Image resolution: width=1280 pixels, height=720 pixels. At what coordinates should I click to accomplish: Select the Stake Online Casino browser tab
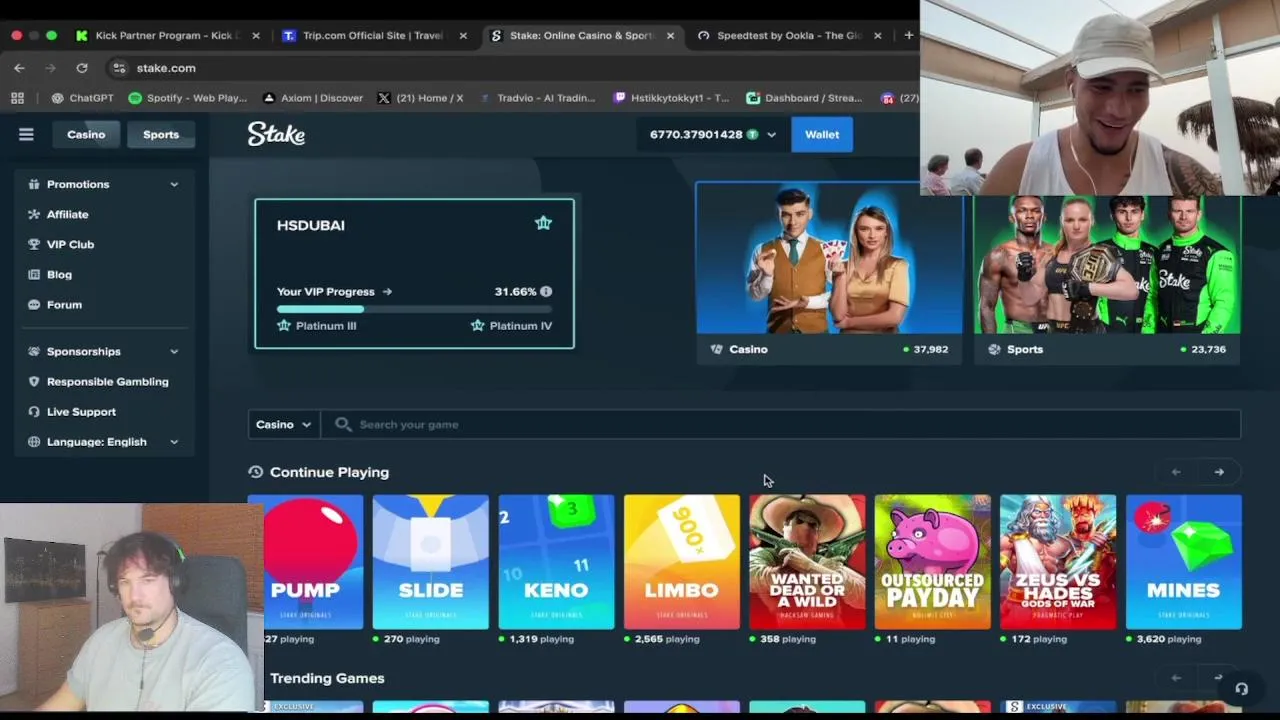[580, 35]
